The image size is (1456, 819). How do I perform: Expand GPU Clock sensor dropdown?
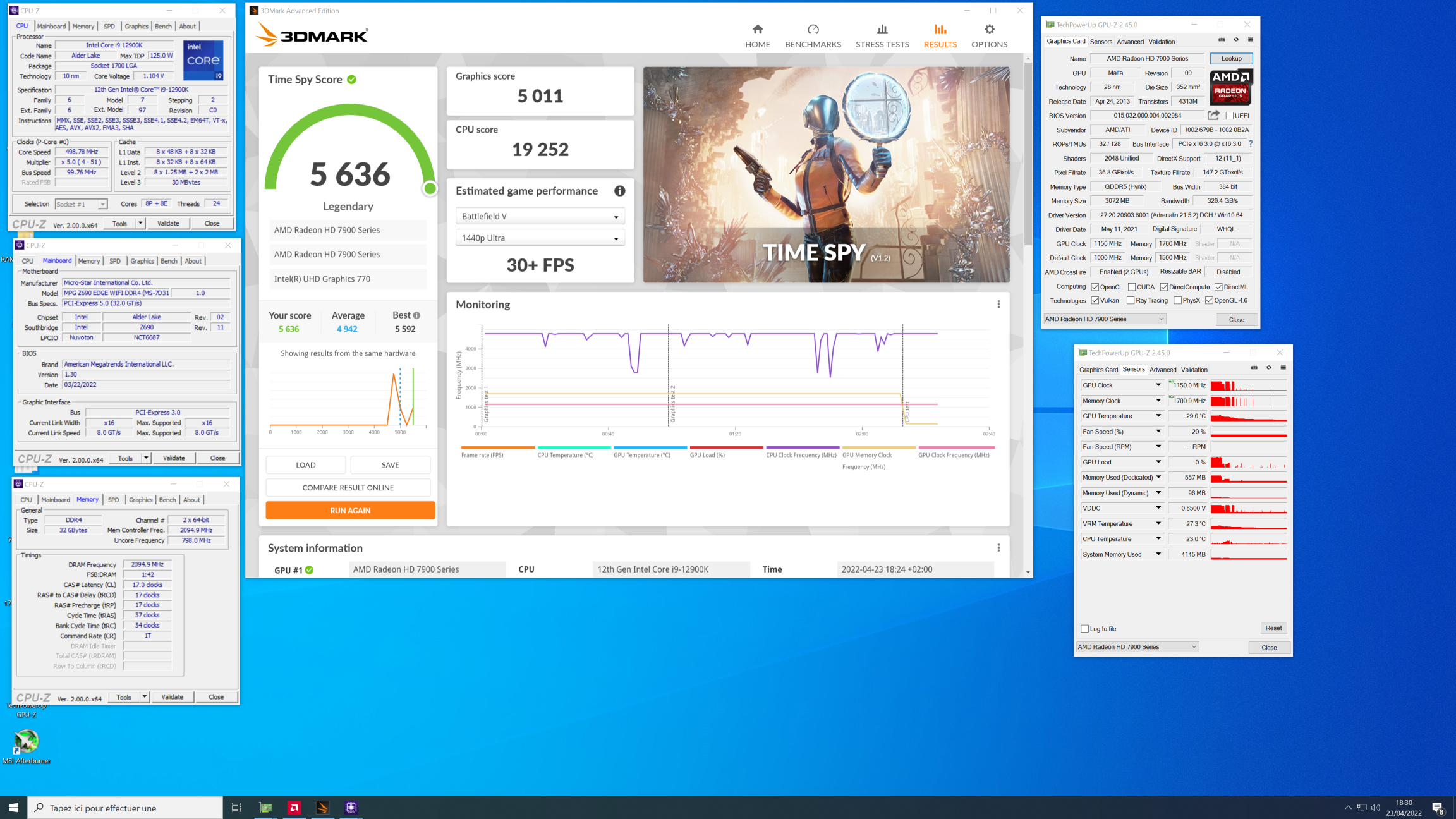tap(1158, 385)
